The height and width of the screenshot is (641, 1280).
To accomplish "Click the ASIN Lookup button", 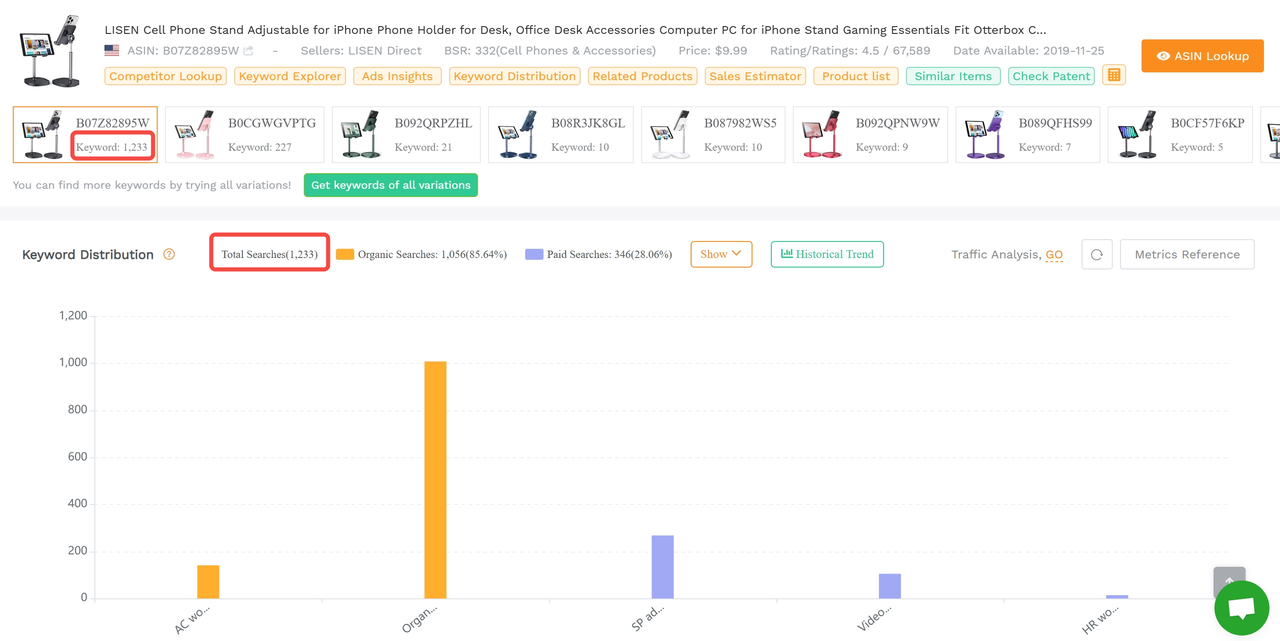I will [1202, 56].
